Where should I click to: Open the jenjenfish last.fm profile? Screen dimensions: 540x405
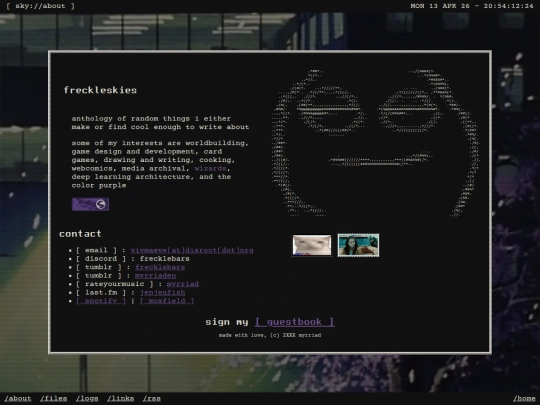tap(163, 292)
